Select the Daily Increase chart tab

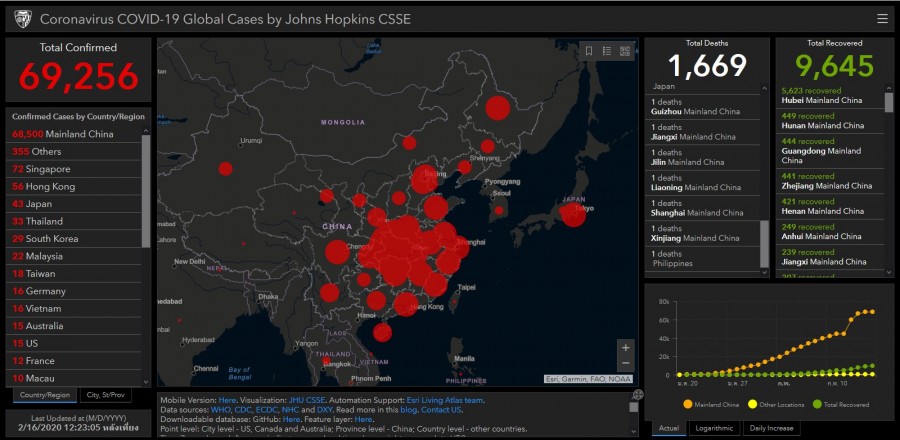(771, 428)
